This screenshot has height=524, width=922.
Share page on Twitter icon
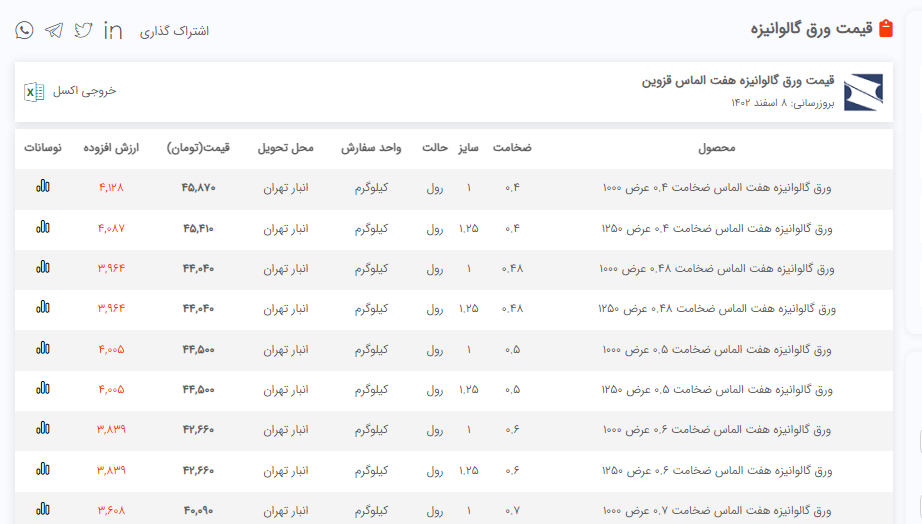(x=83, y=30)
